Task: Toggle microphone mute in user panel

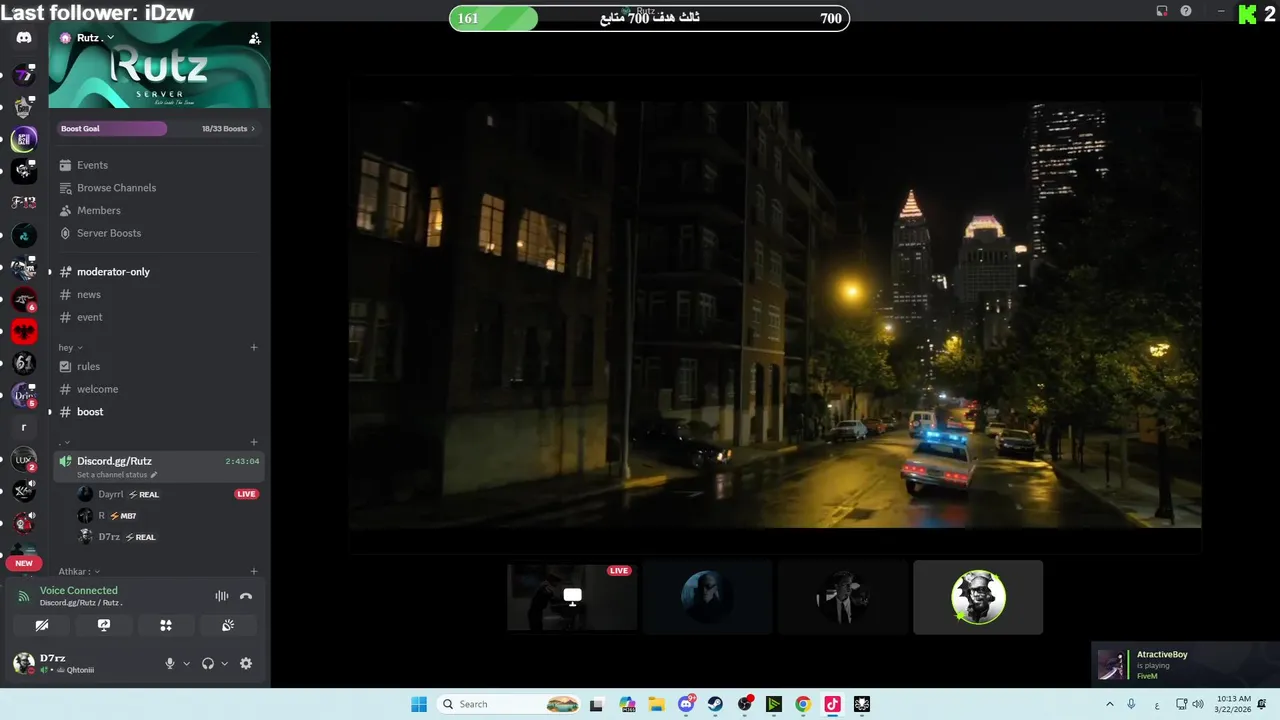Action: coord(170,664)
